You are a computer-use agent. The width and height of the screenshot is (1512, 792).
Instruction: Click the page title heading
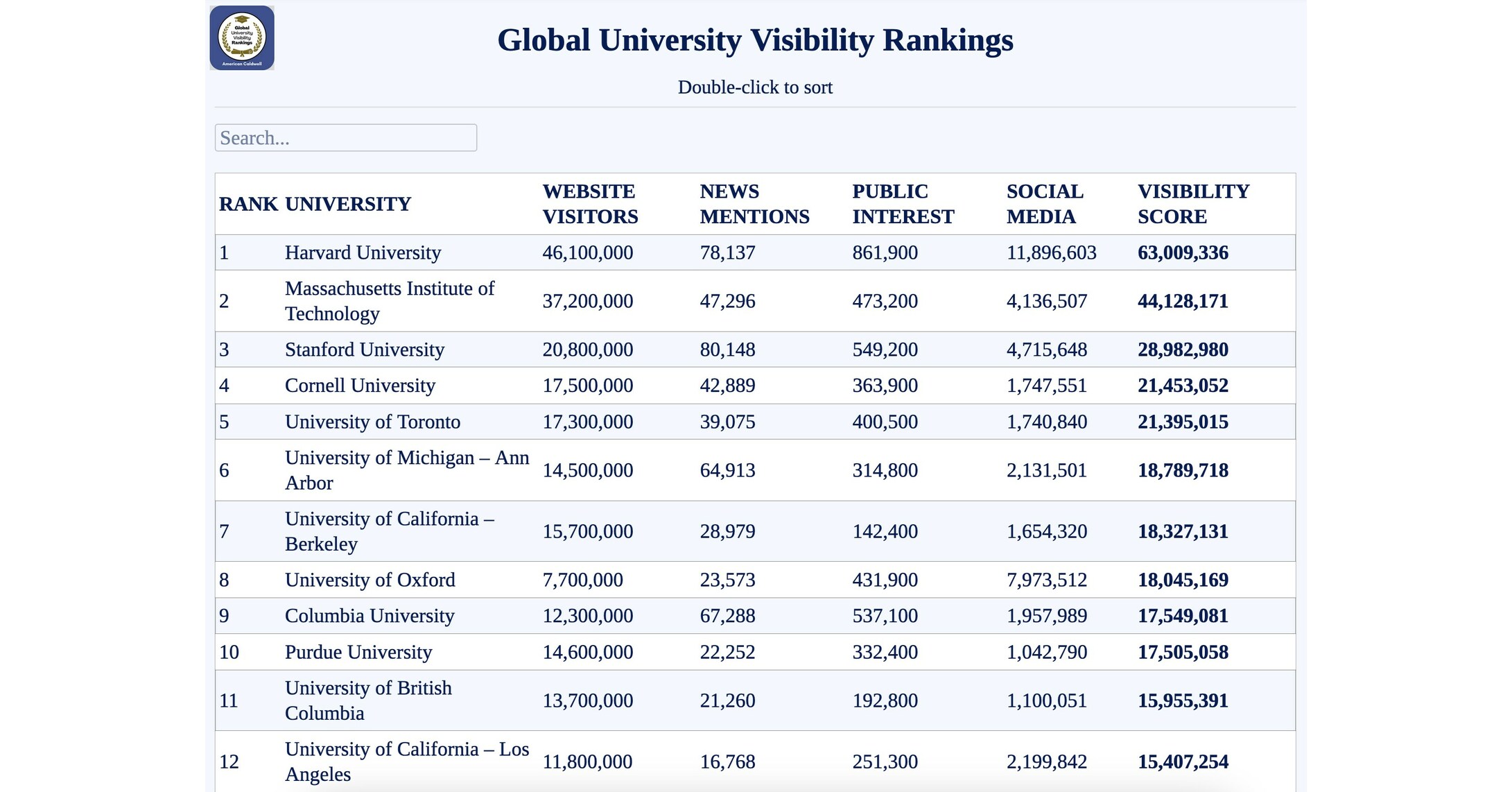(755, 40)
